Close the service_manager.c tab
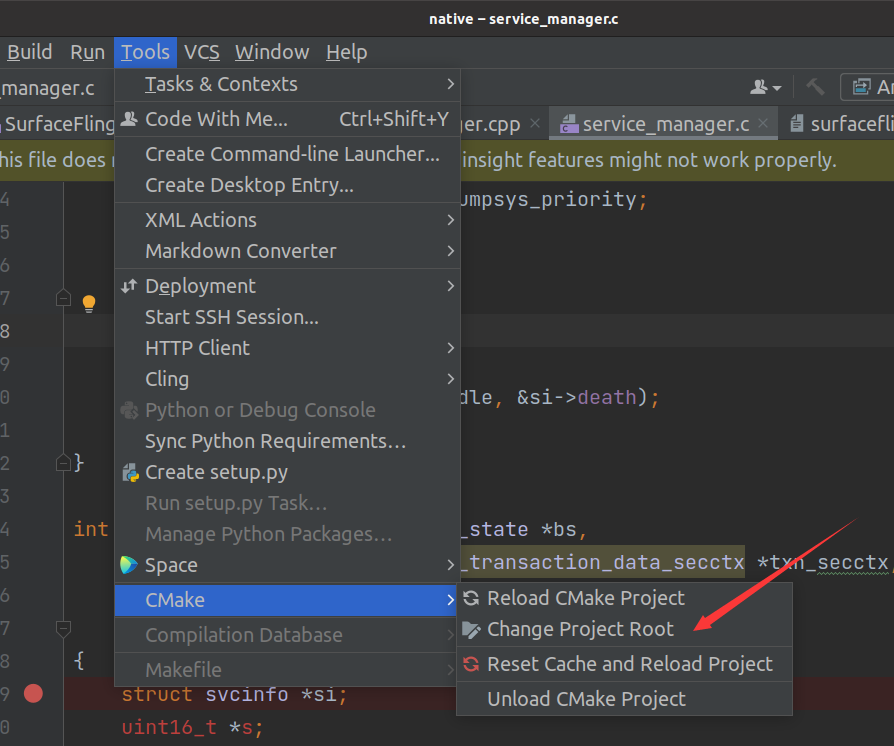 [x=763, y=124]
